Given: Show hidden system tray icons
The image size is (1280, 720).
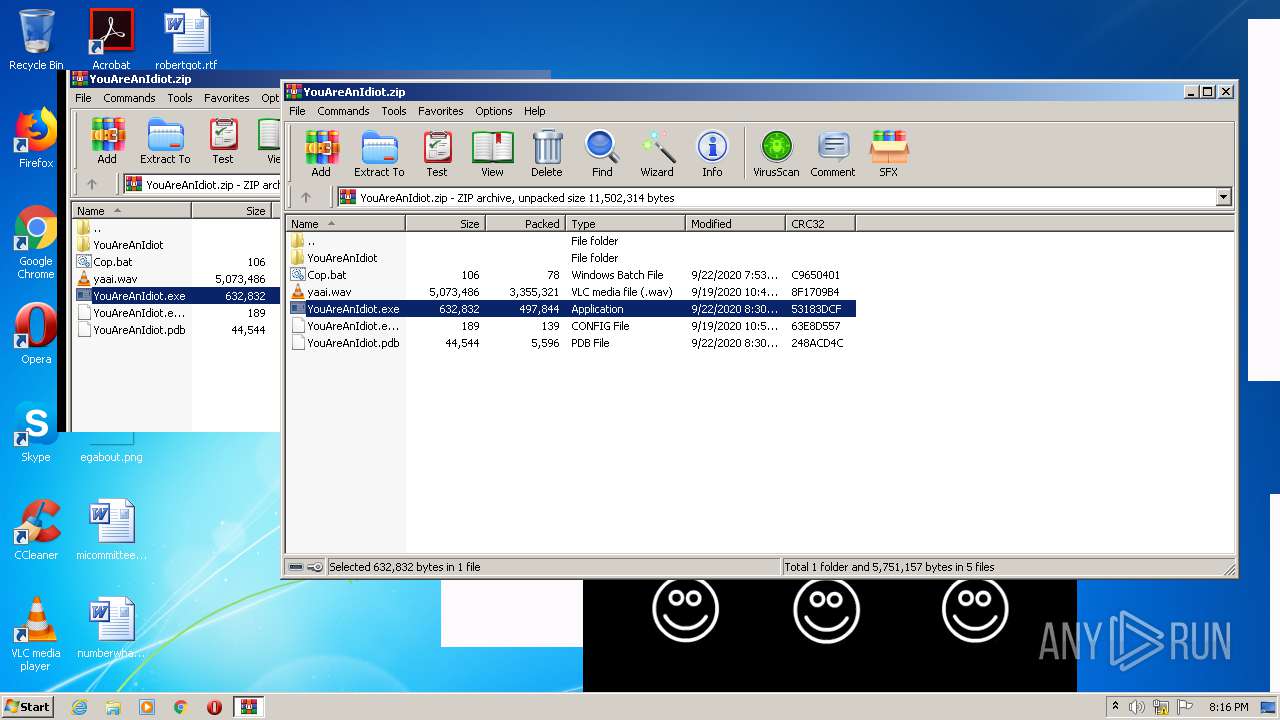Looking at the screenshot, I should pyautogui.click(x=1116, y=707).
